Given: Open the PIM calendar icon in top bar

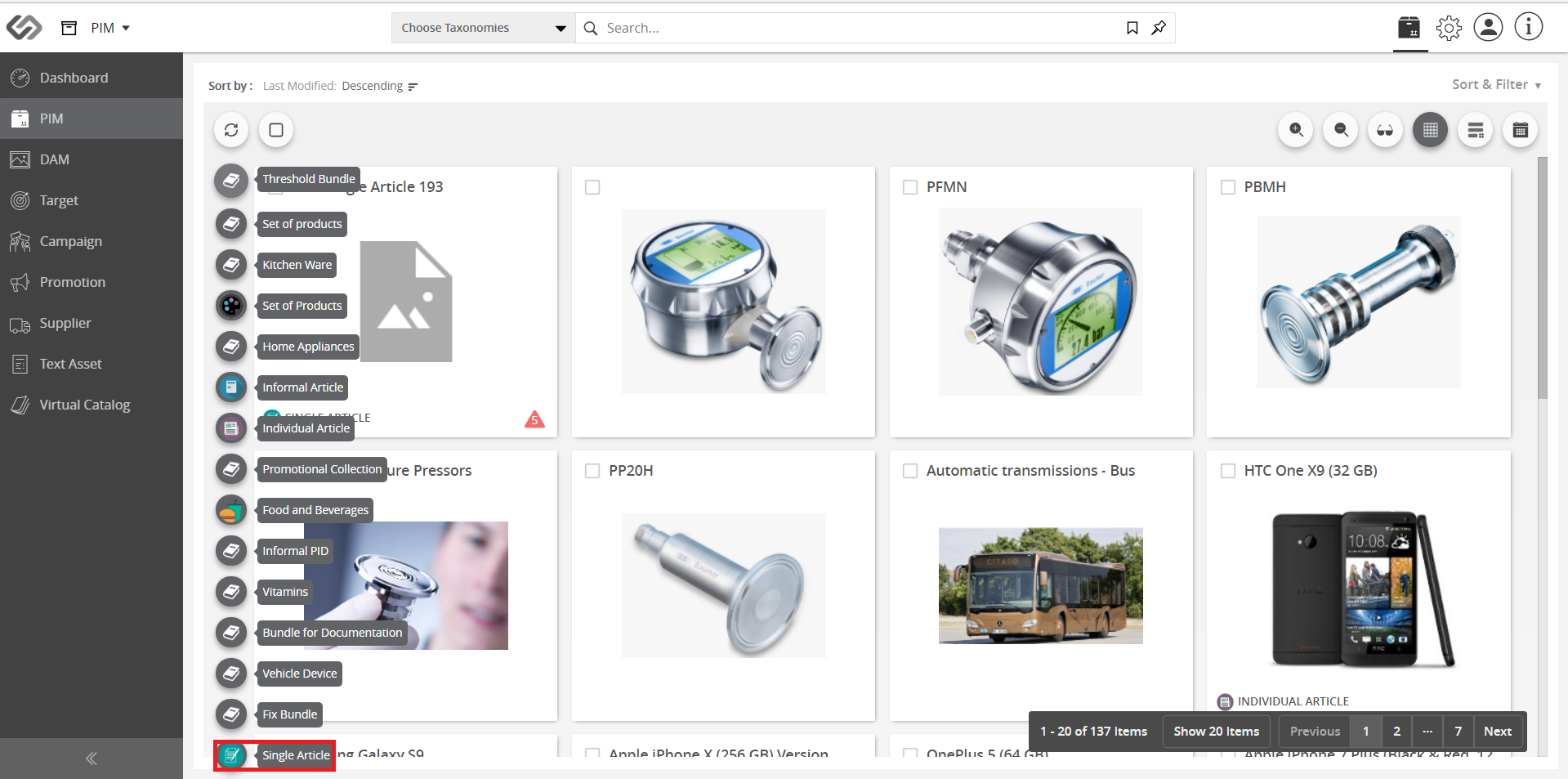Looking at the screenshot, I should click(1409, 28).
